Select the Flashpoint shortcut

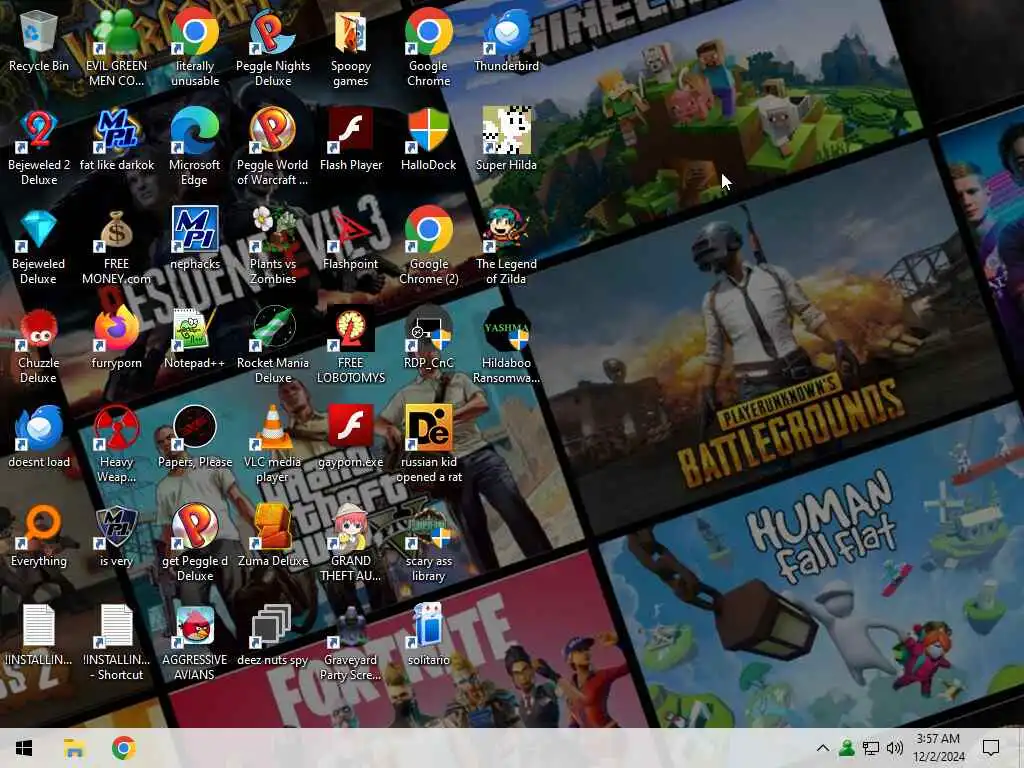[x=351, y=231]
